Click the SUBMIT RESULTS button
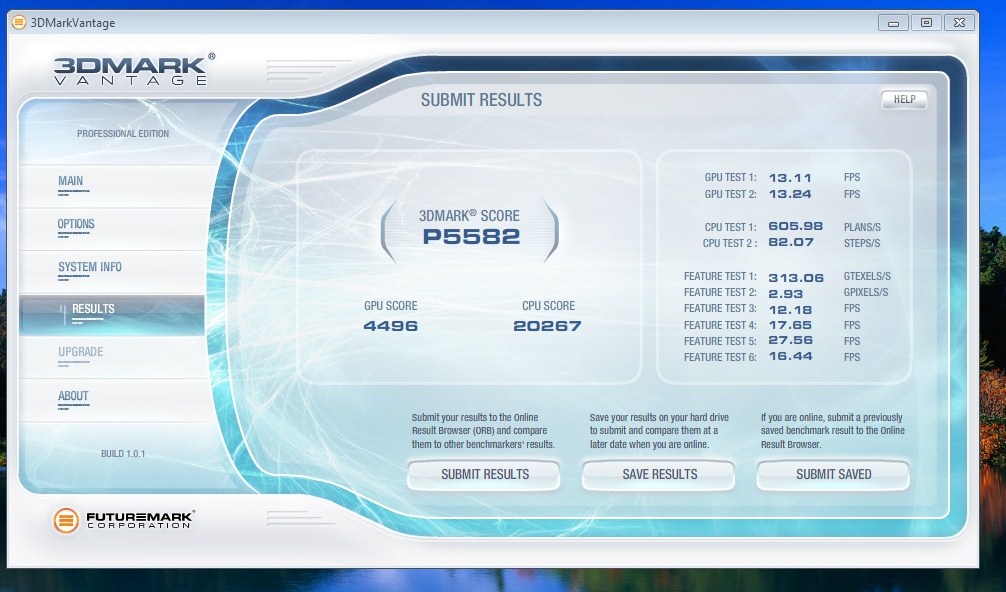Screen dimensions: 1006x592 [x=484, y=475]
